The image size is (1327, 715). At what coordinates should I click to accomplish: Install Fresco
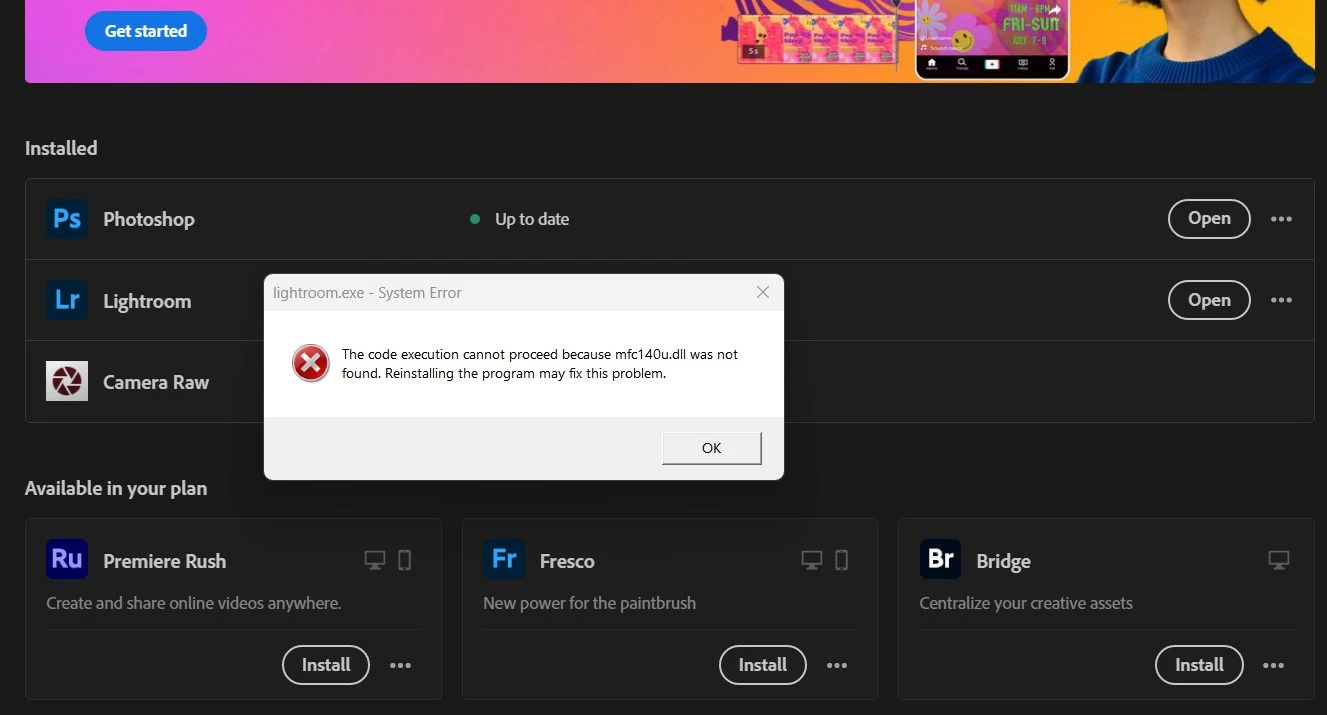(x=762, y=665)
